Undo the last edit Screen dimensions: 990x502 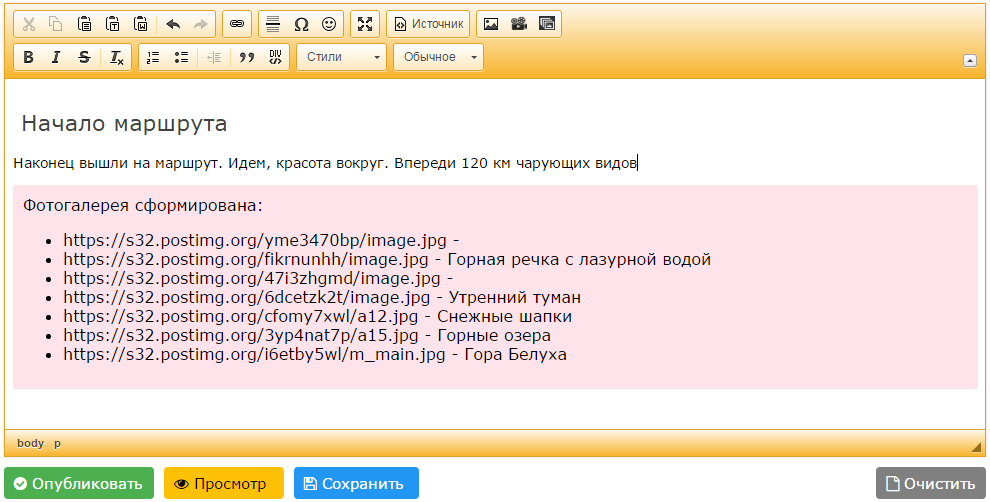pyautogui.click(x=173, y=24)
